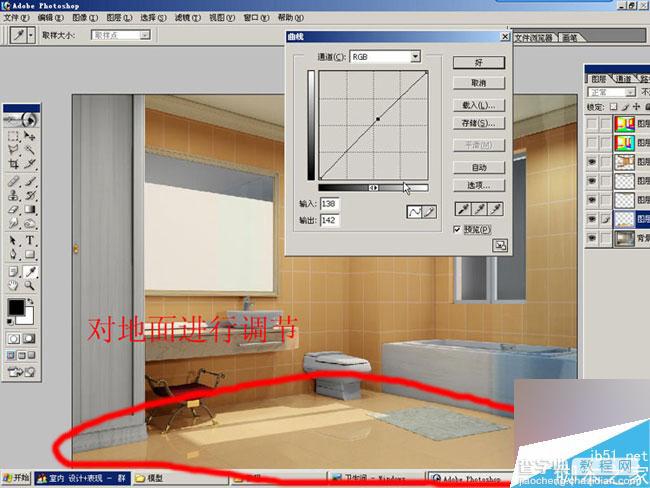Hide the fifth layer in Layers panel
The image size is (650, 488).
pos(592,200)
